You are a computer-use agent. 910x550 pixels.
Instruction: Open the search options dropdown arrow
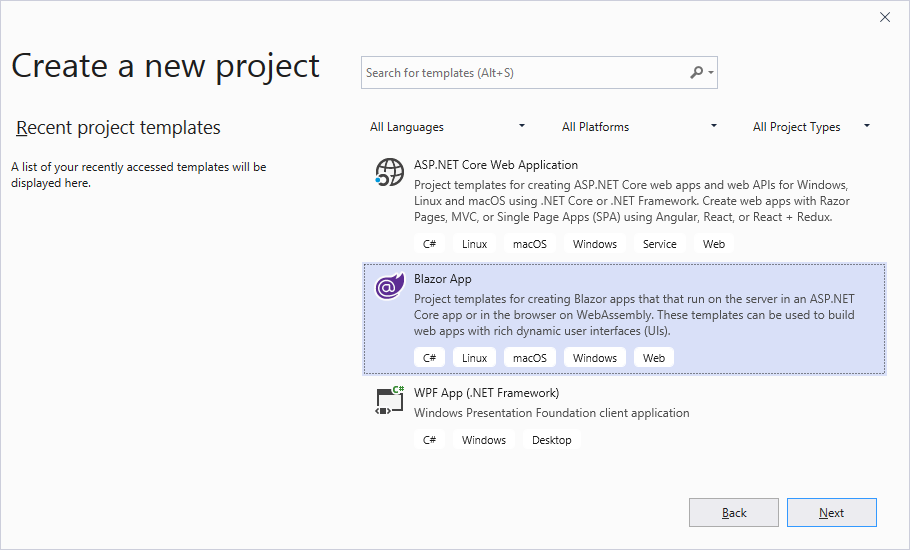pyautogui.click(x=711, y=73)
